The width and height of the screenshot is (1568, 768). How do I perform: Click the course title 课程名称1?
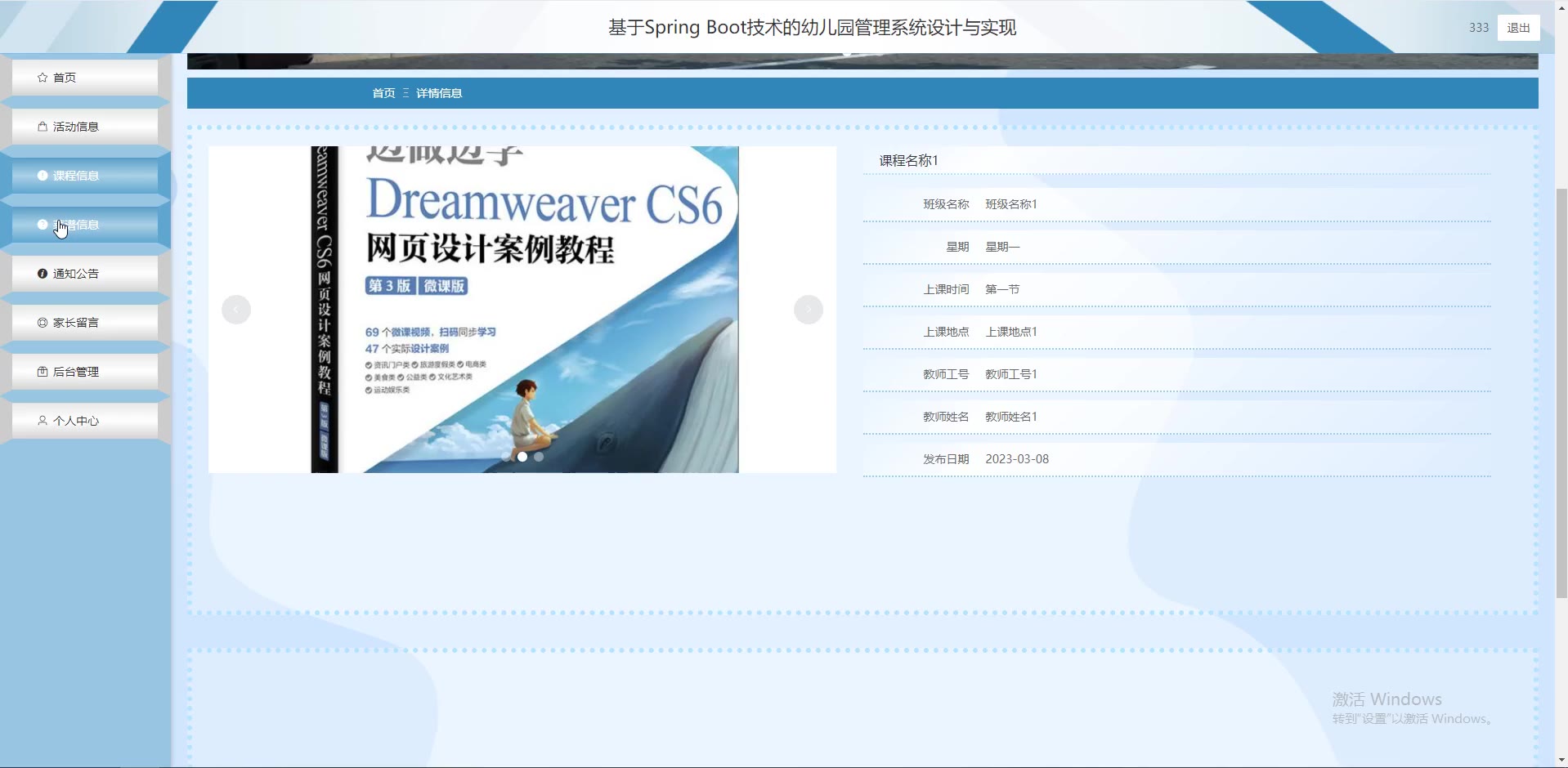(908, 161)
